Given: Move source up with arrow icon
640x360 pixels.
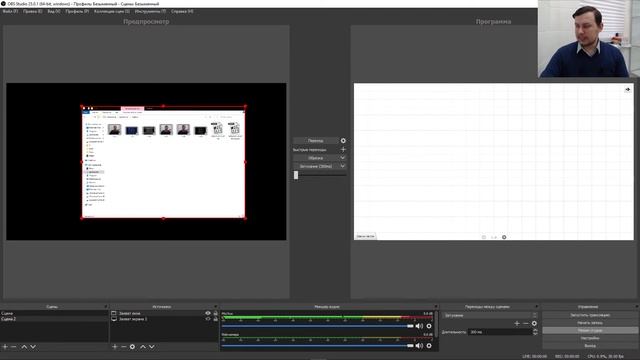Looking at the screenshot, I should (143, 347).
